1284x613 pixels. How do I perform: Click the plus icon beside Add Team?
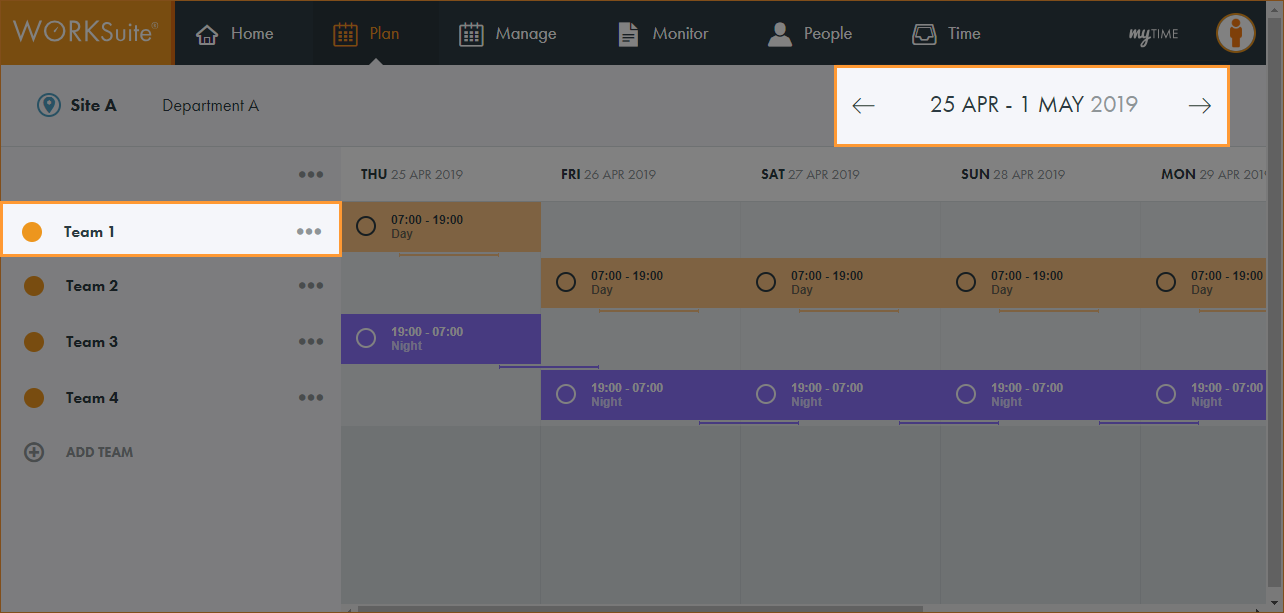pos(34,452)
